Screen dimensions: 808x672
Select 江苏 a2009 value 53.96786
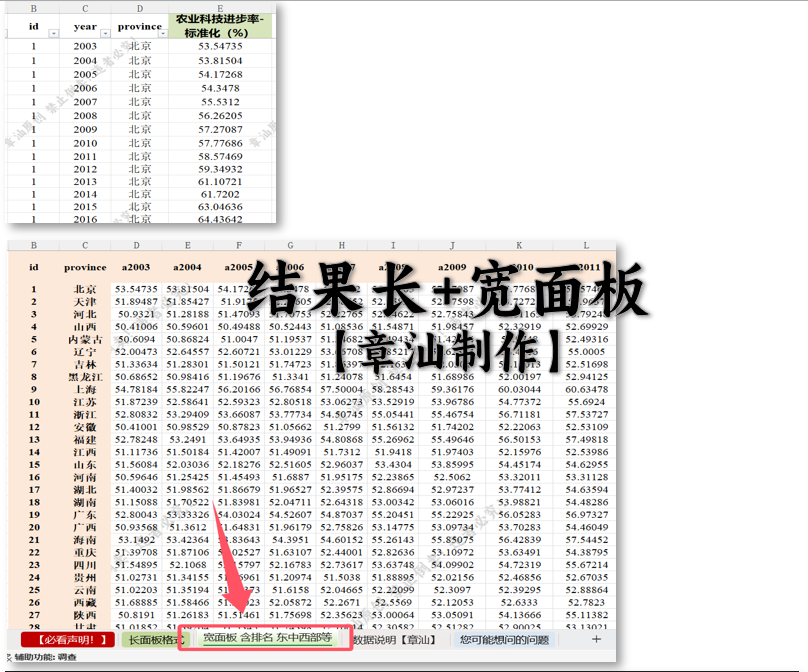(x=452, y=402)
